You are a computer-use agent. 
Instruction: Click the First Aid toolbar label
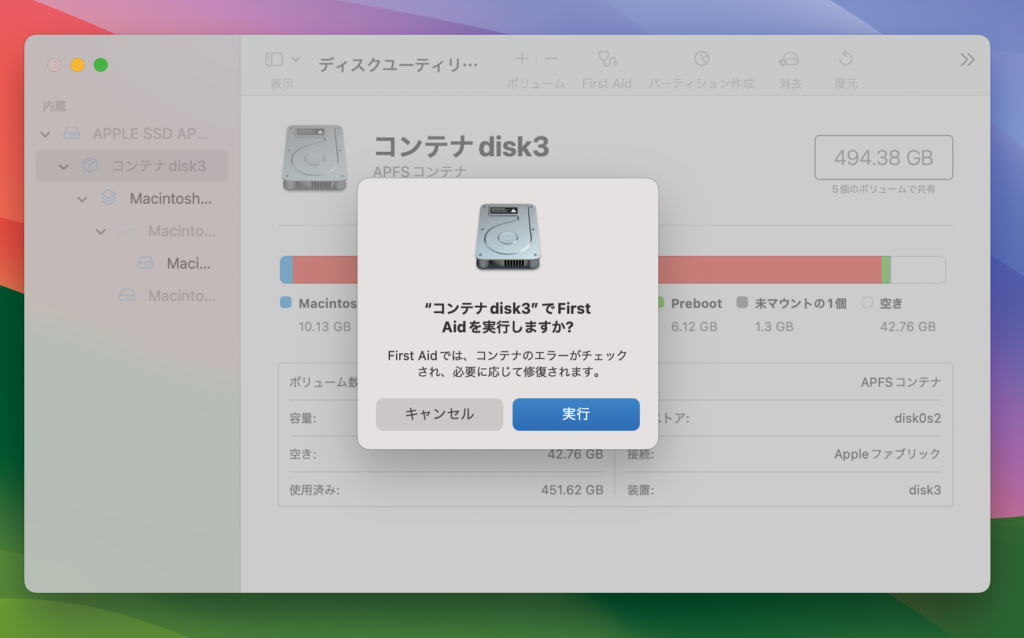pos(607,84)
